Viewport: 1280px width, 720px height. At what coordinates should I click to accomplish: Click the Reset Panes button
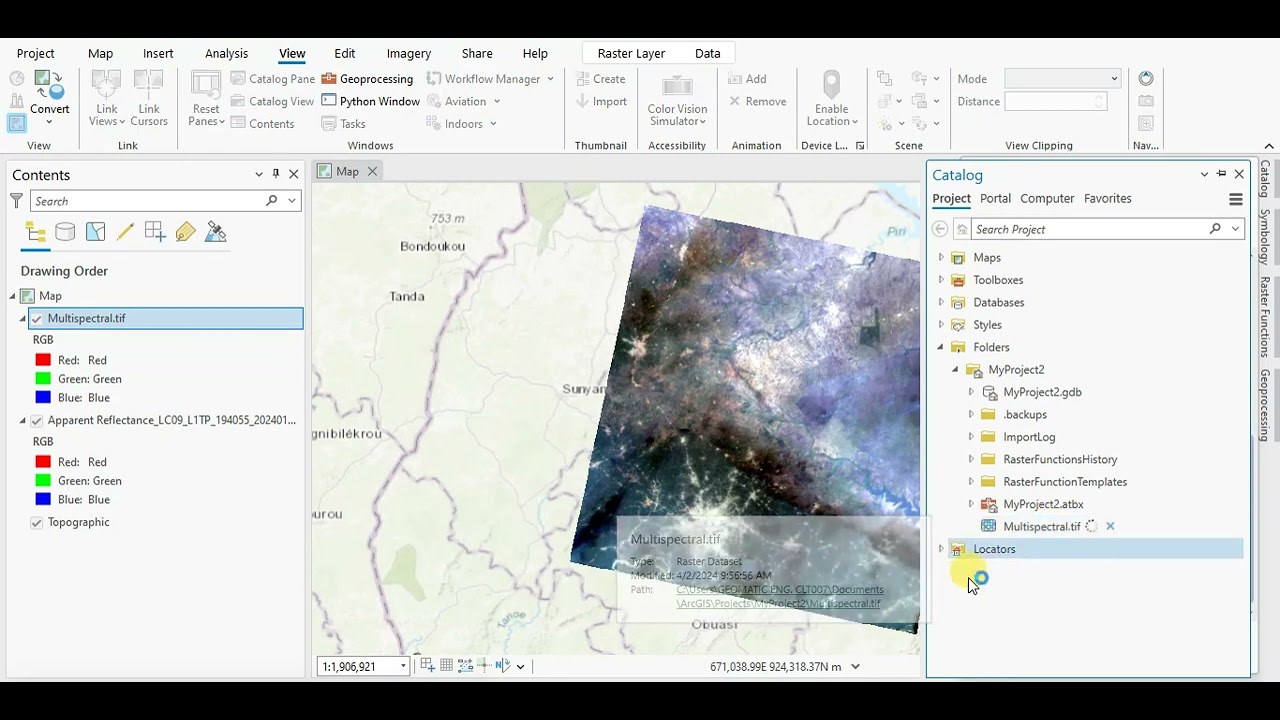(x=206, y=98)
